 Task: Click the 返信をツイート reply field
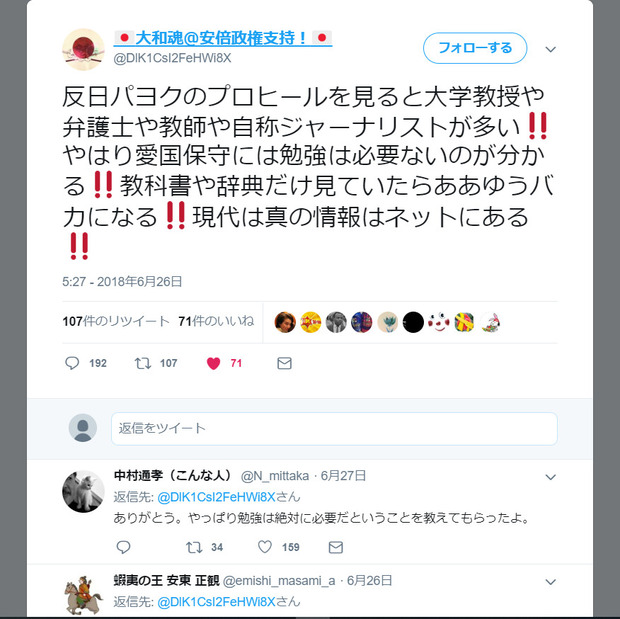334,428
